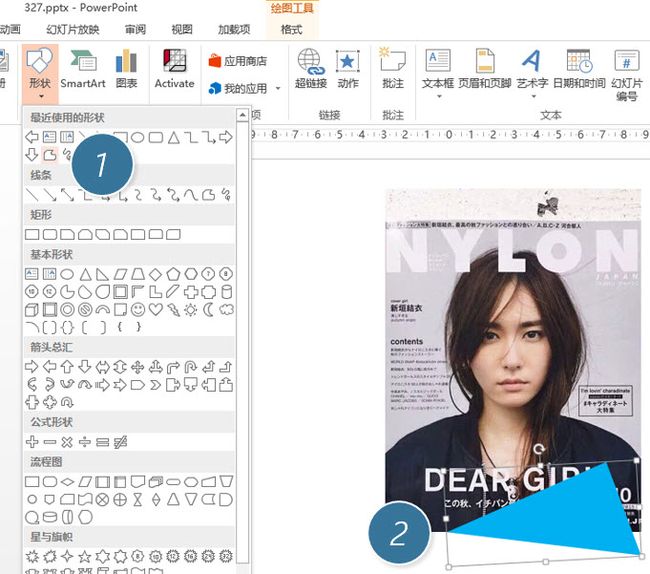Open the 格式 drawing tools tab

[x=291, y=29]
